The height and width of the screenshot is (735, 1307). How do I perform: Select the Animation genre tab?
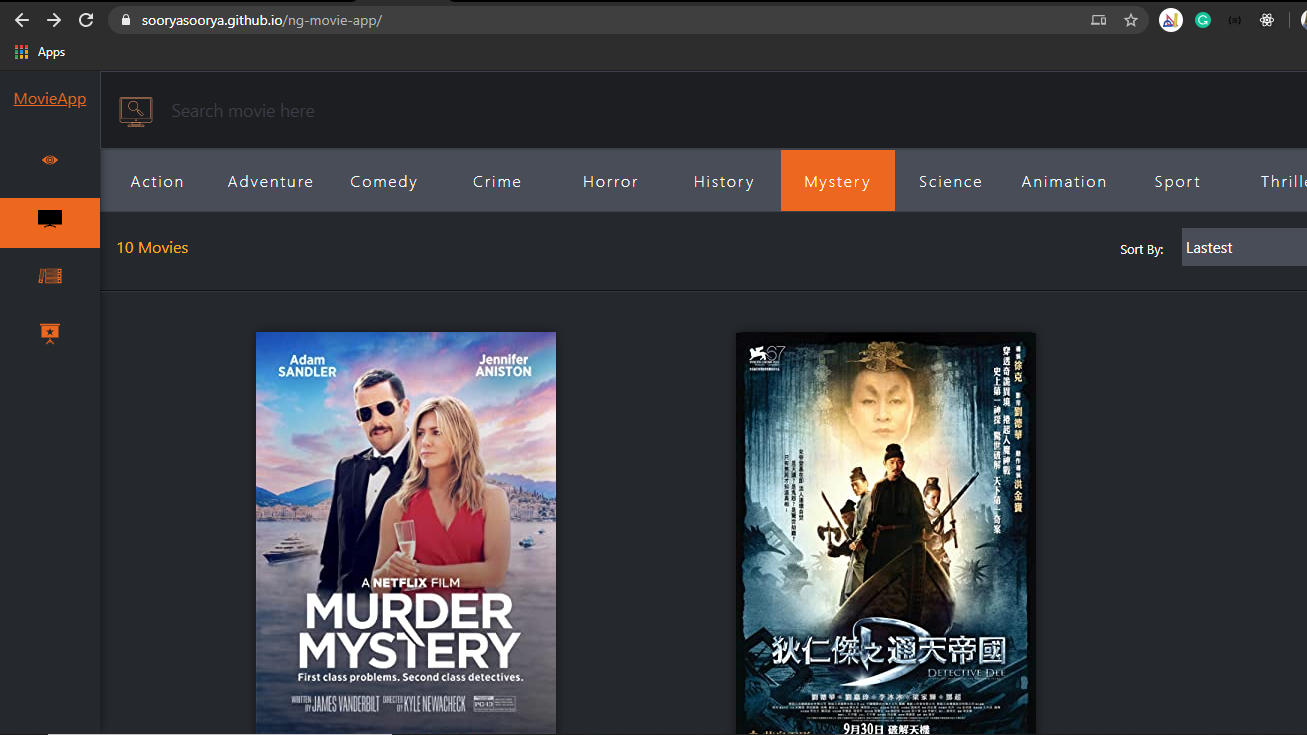point(1063,181)
